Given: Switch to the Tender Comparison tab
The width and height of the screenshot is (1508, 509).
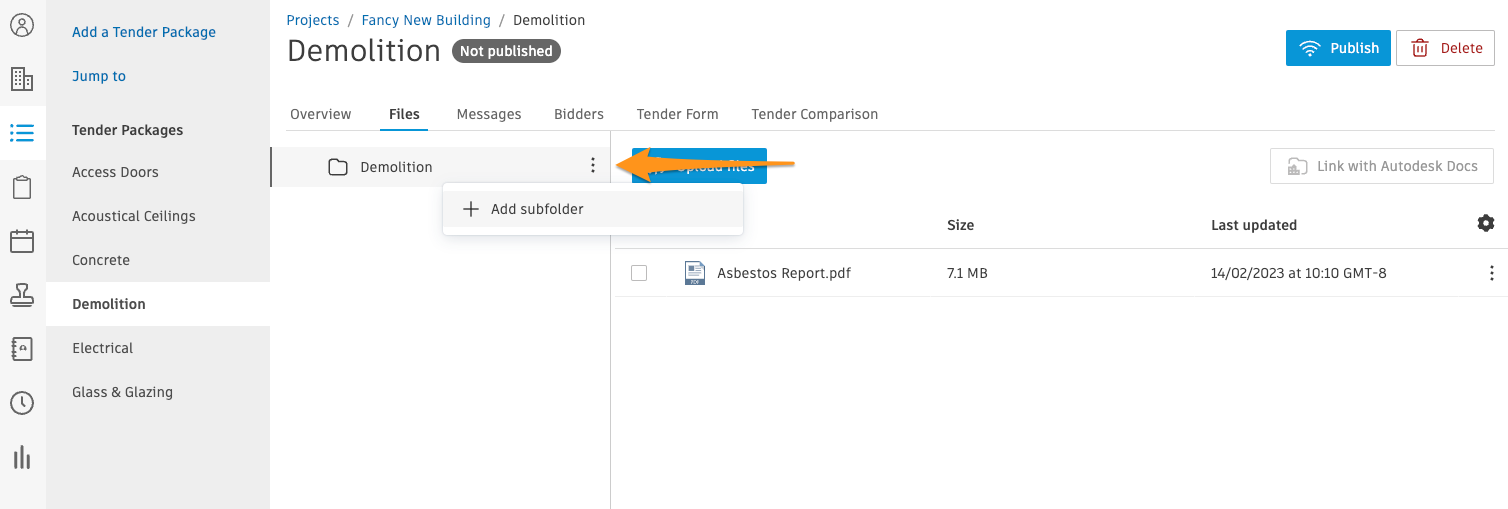Looking at the screenshot, I should pos(815,114).
